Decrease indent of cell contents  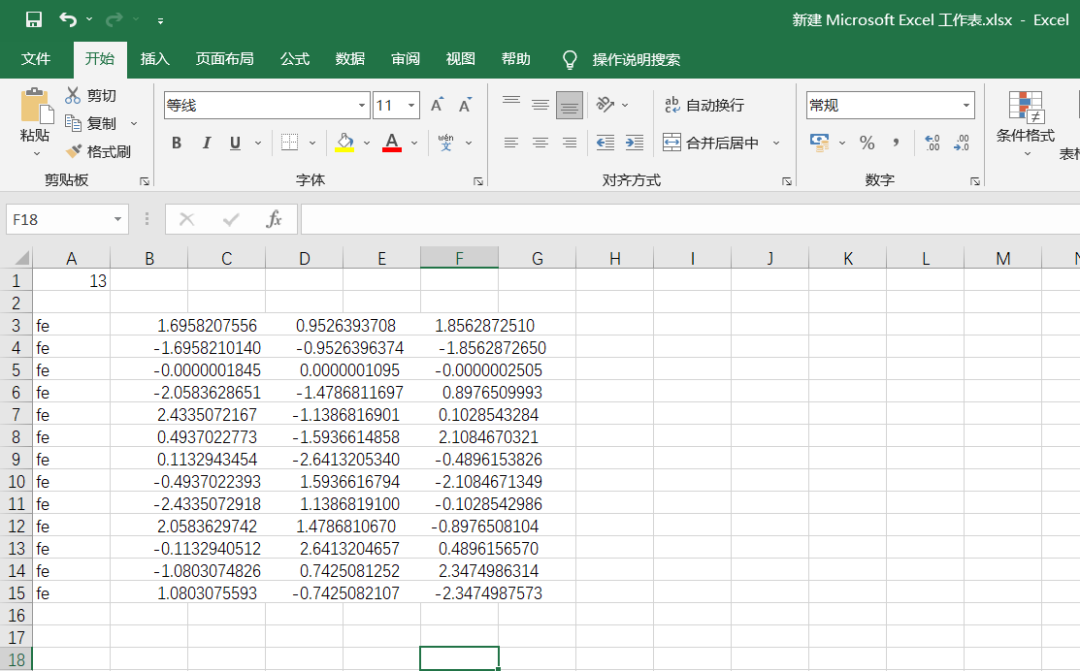(x=605, y=143)
